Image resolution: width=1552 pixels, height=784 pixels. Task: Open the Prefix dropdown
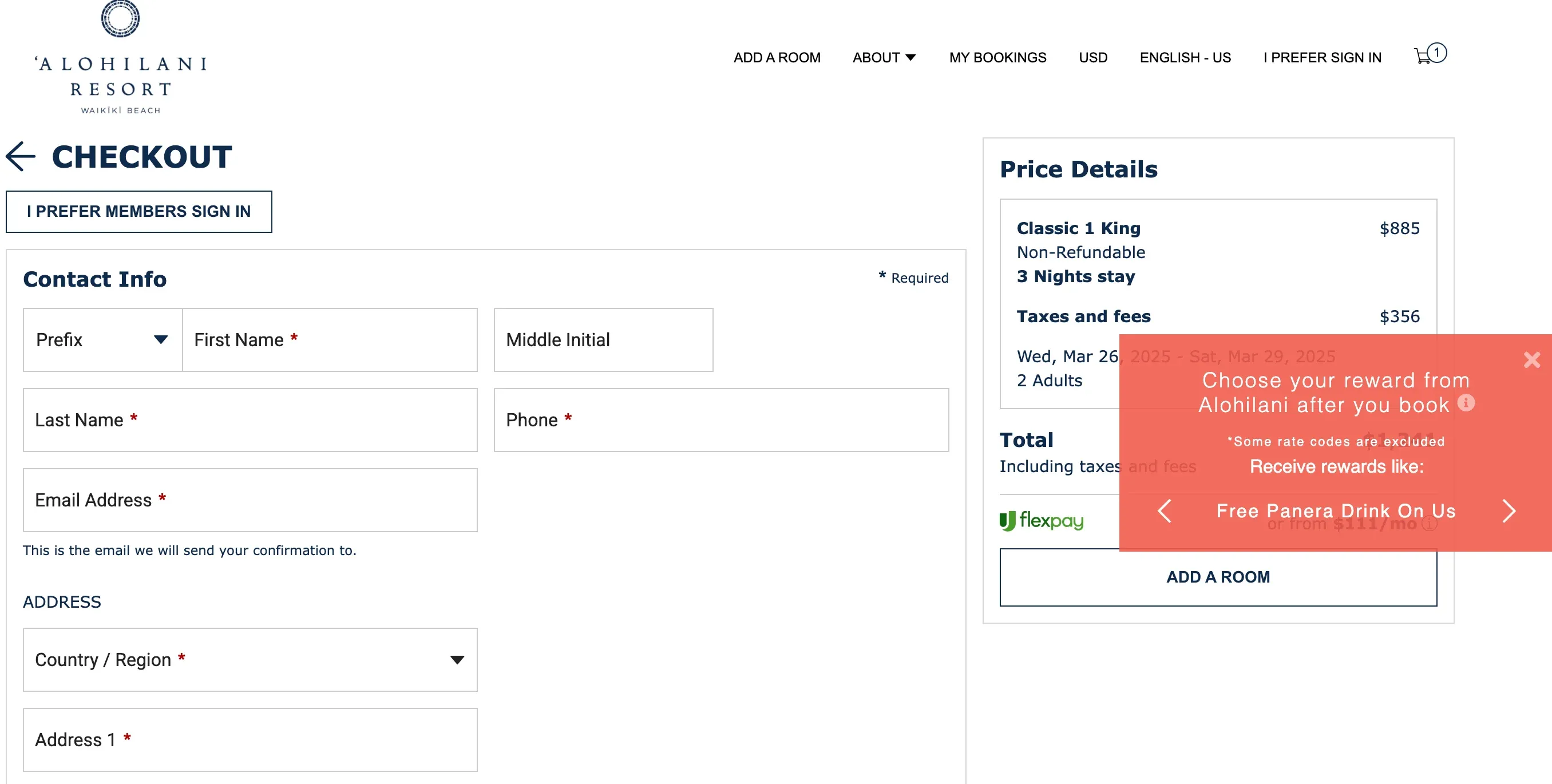point(102,340)
